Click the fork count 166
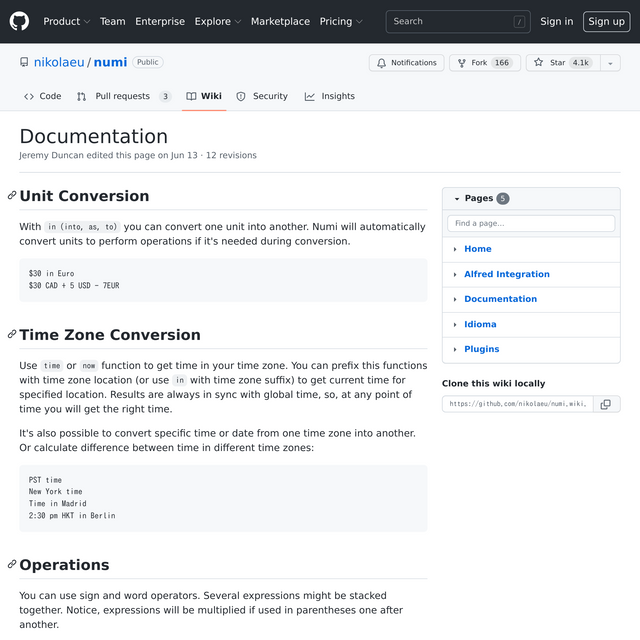The height and width of the screenshot is (640, 640). [502, 63]
